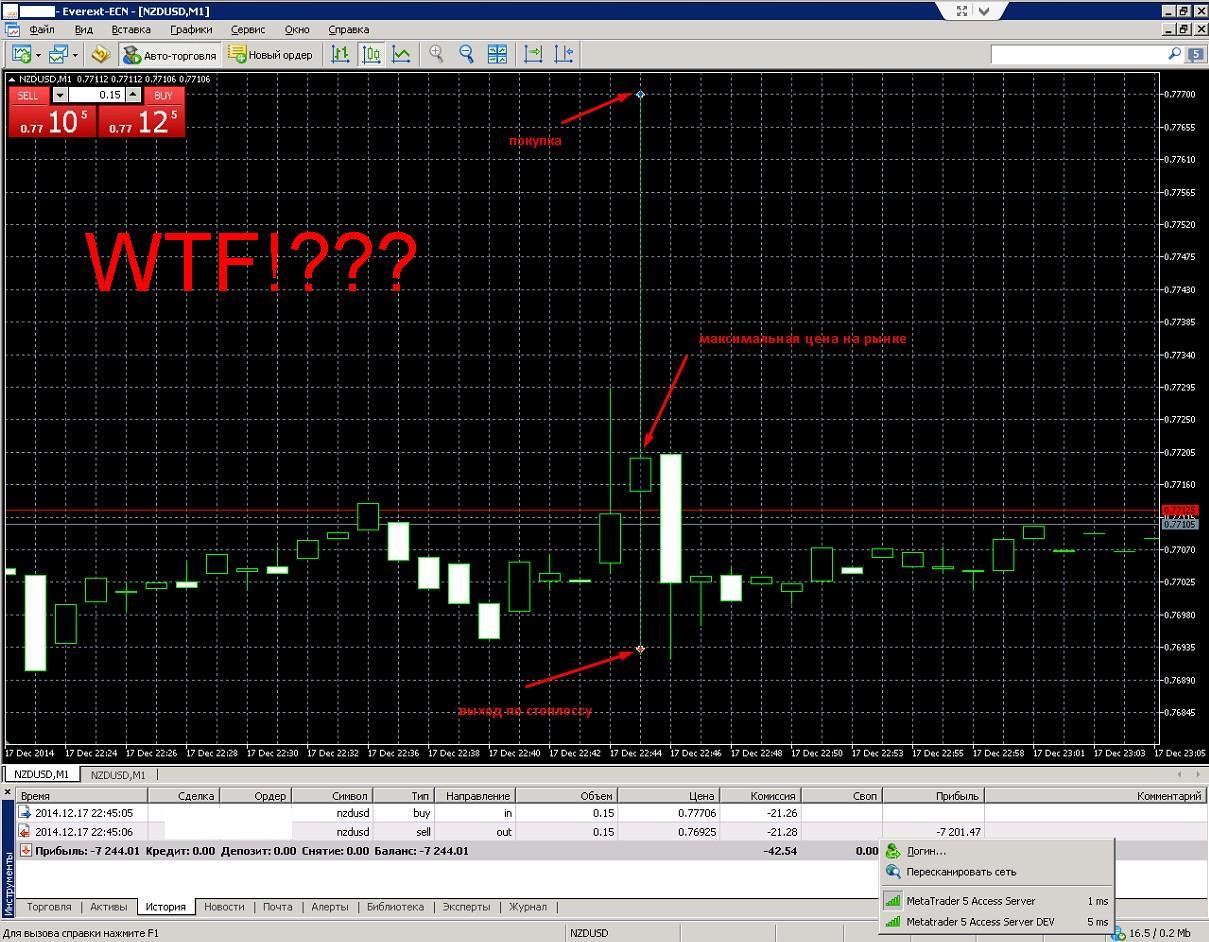Click the Новый ордер button
This screenshot has height=942, width=1209.
[270, 54]
